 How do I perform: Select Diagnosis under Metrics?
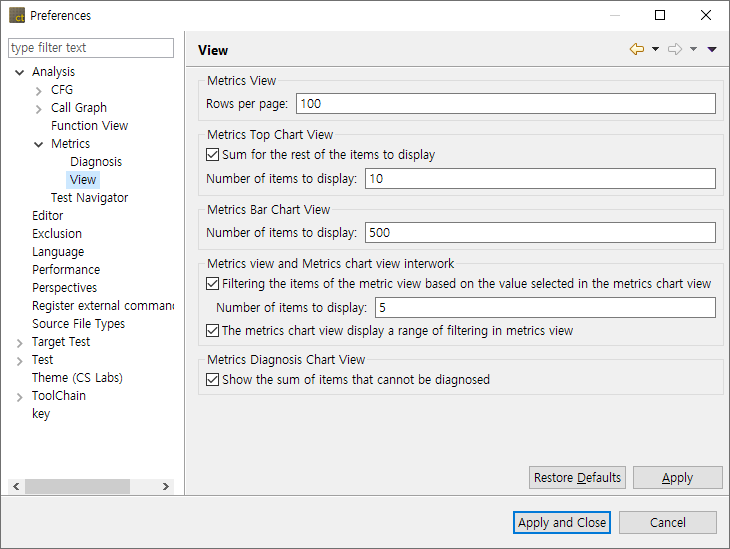pos(96,162)
